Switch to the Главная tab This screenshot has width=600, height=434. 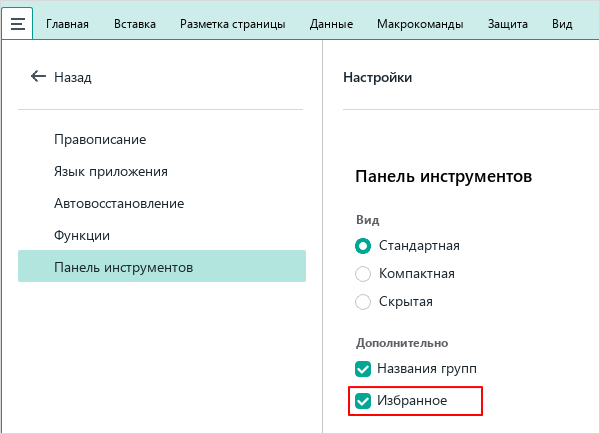pos(68,23)
